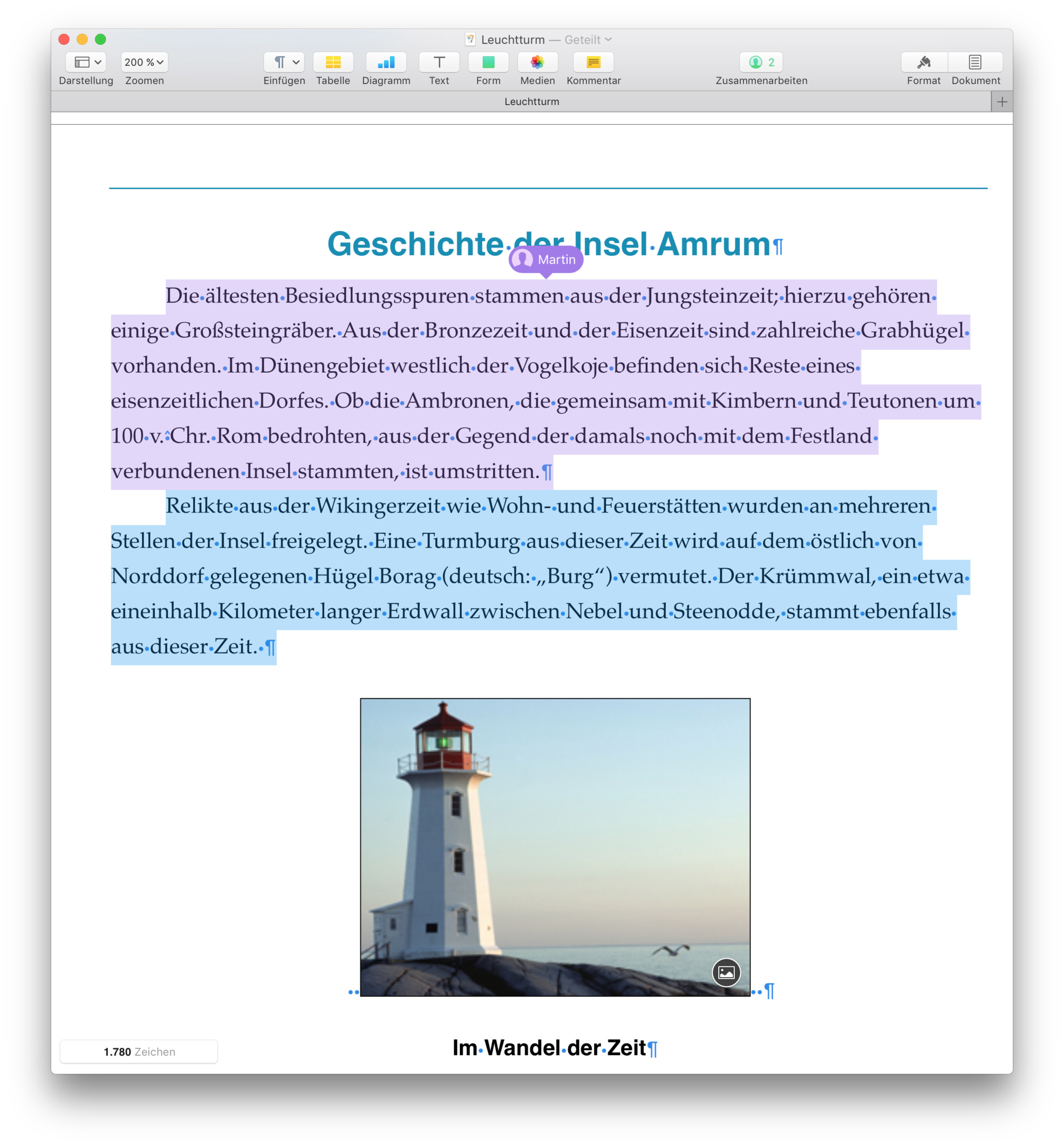Toggle the Dokument sidebar
The image size is (1064, 1147).
click(x=975, y=62)
